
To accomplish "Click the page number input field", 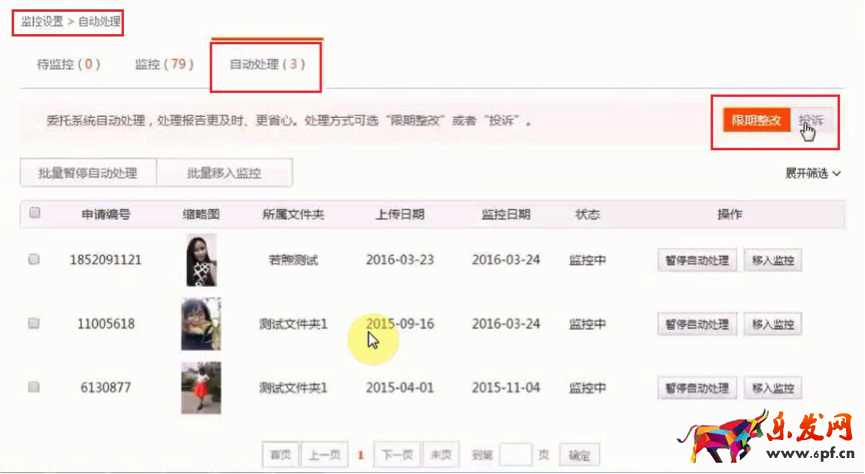I will 514,455.
